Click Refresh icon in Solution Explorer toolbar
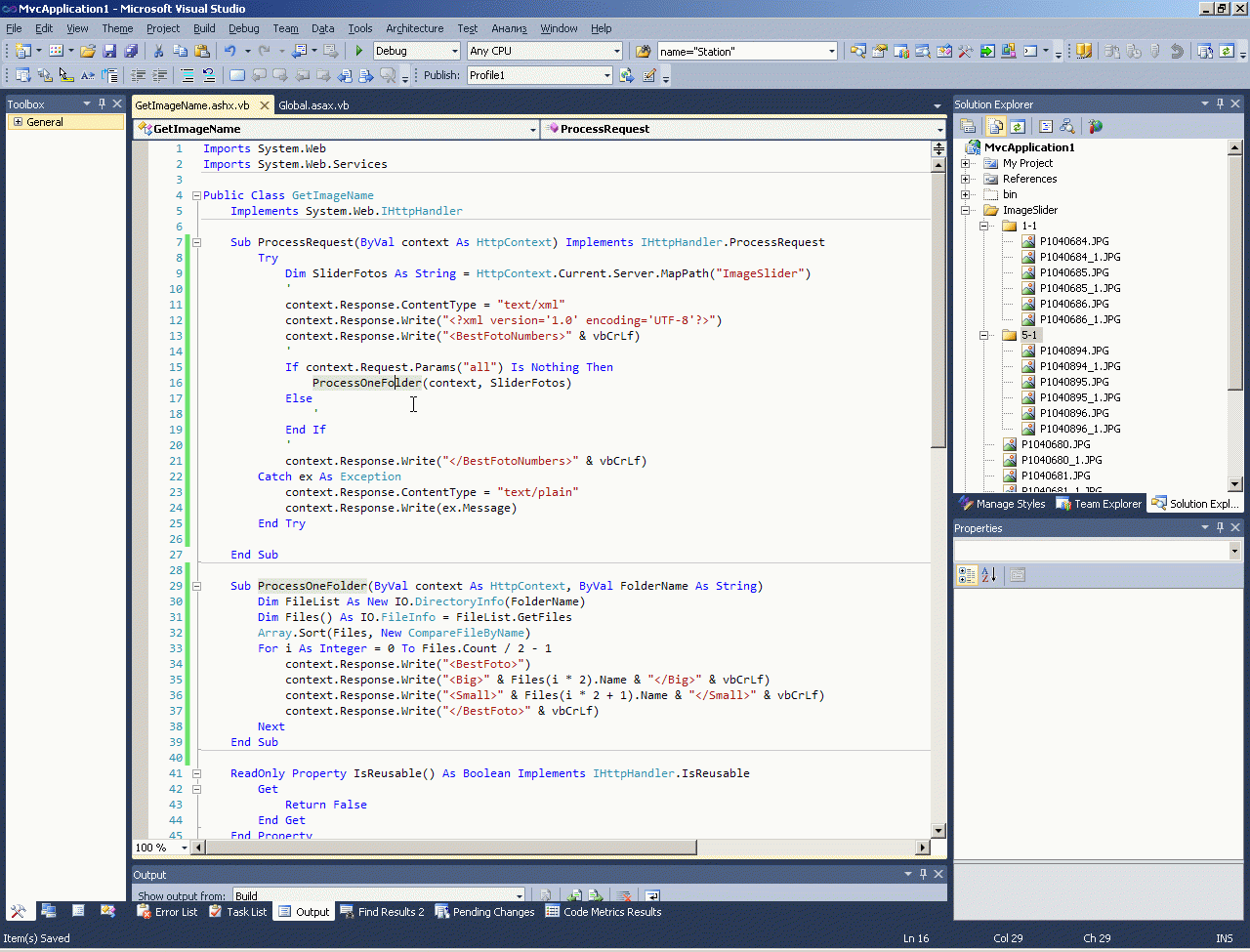The image size is (1250, 952). pos(1018,126)
